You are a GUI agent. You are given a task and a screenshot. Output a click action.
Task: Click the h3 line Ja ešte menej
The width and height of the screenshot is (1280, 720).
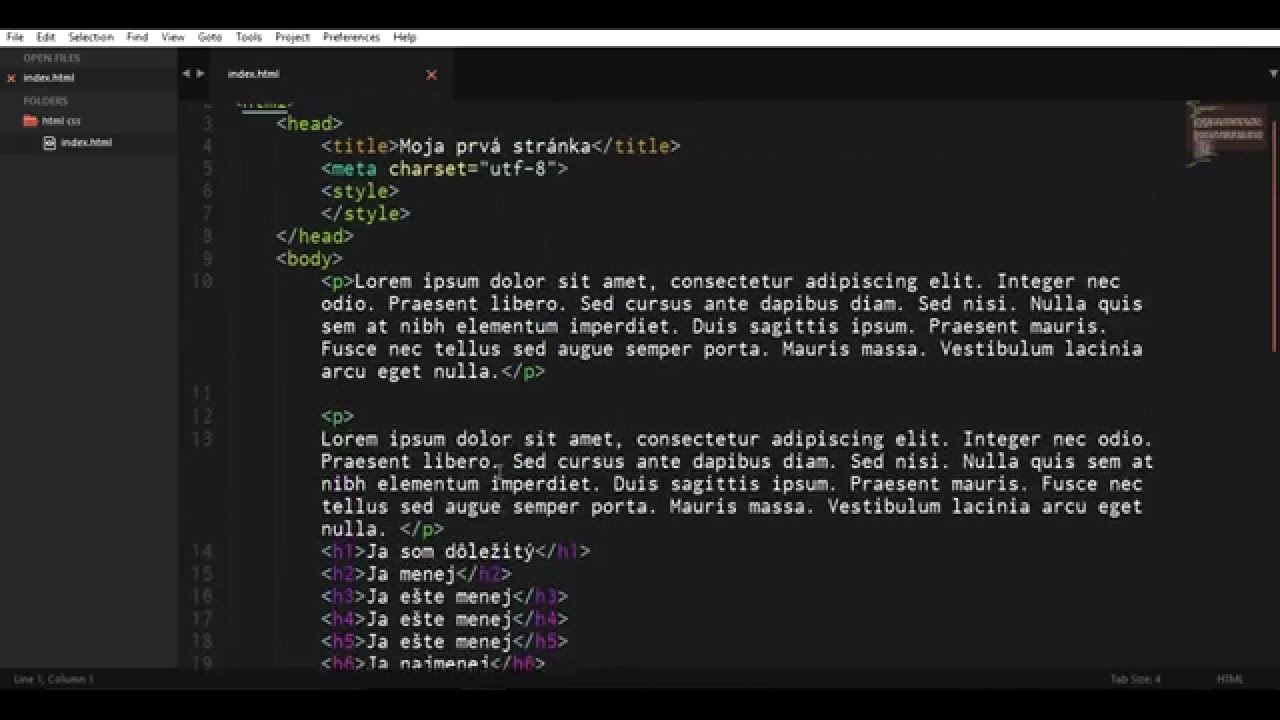pos(444,596)
